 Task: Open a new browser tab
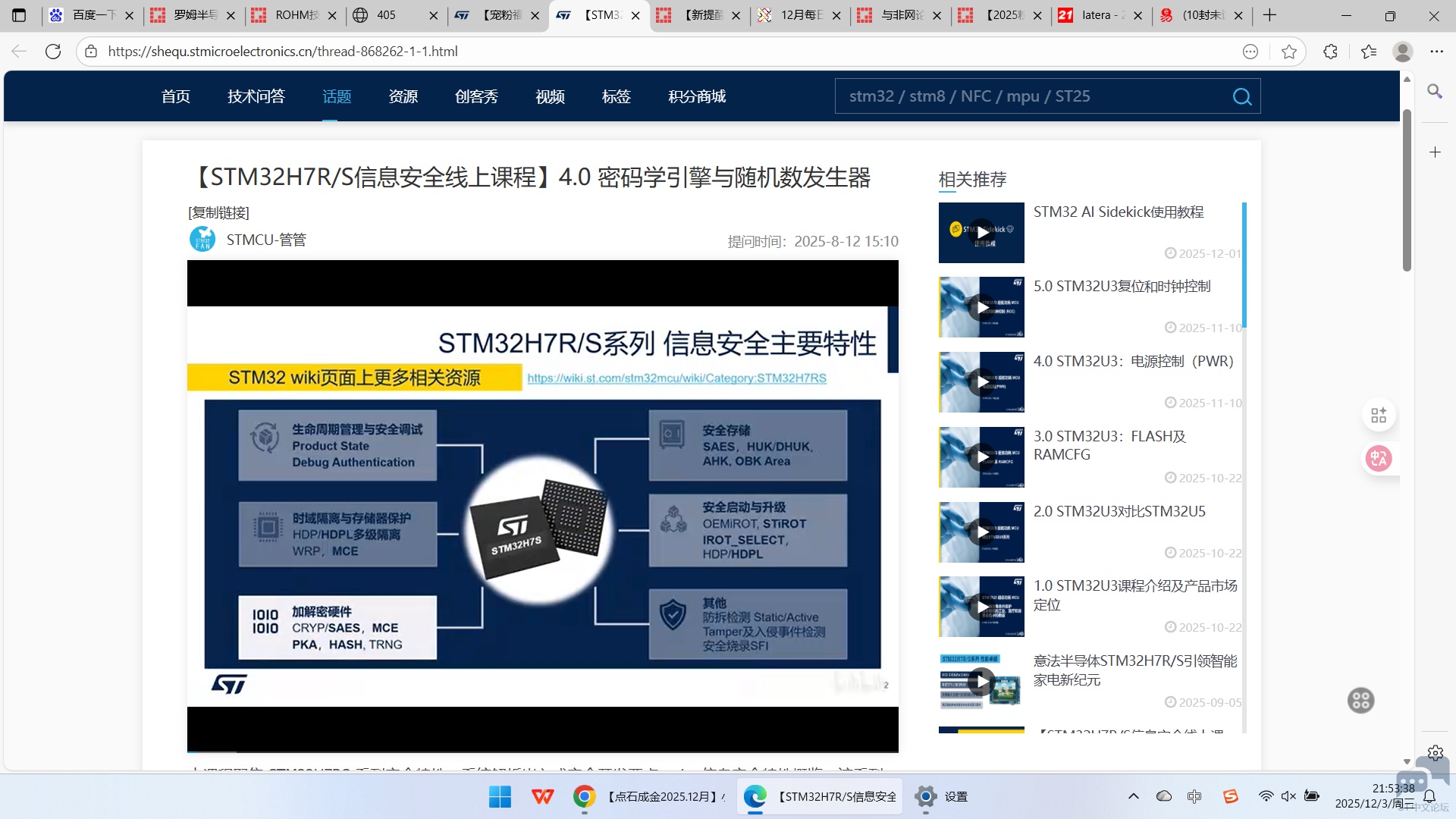1270,15
